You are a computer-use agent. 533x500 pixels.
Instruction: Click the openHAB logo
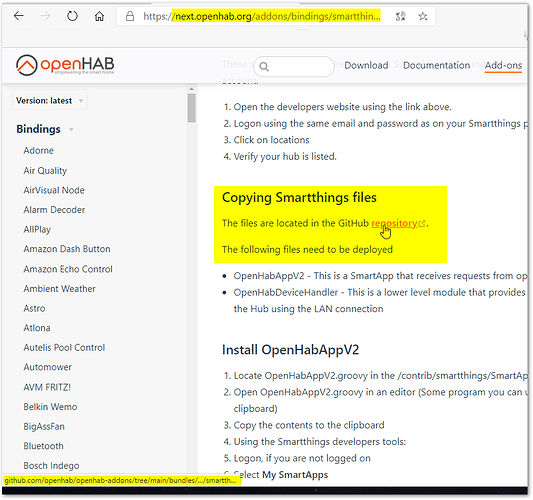click(x=65, y=65)
